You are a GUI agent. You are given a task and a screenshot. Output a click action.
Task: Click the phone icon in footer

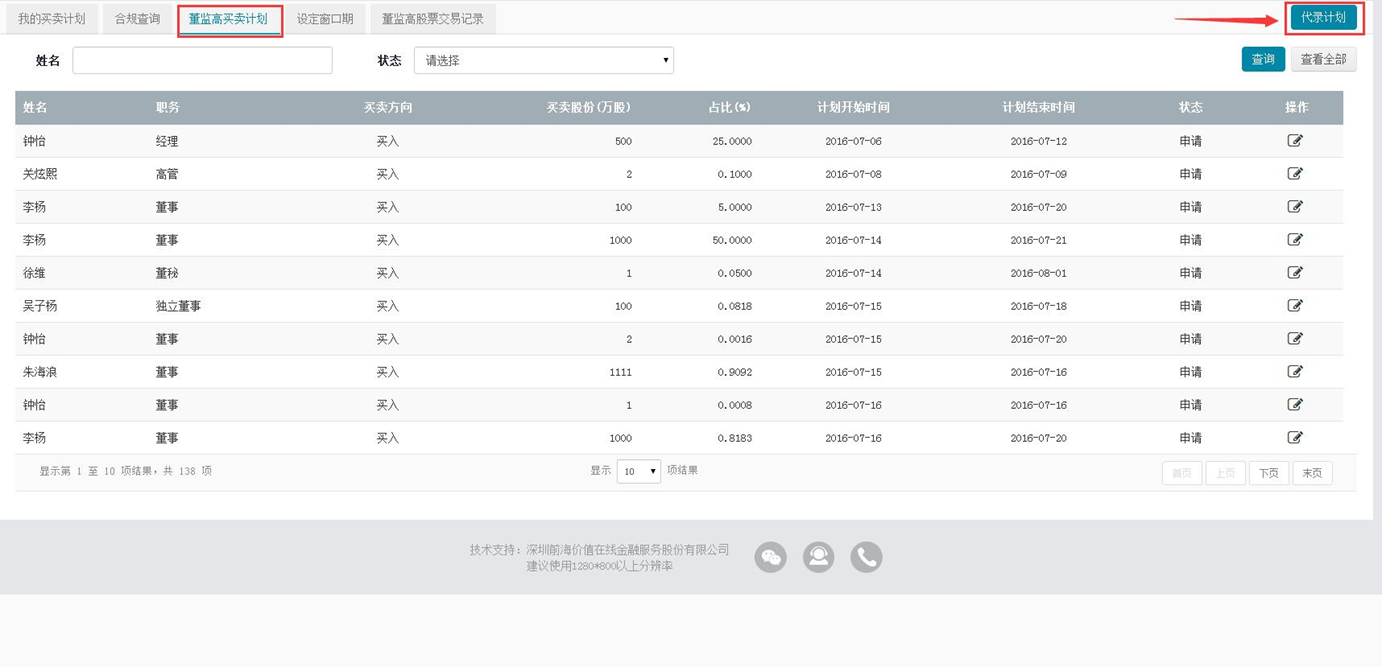click(x=866, y=557)
